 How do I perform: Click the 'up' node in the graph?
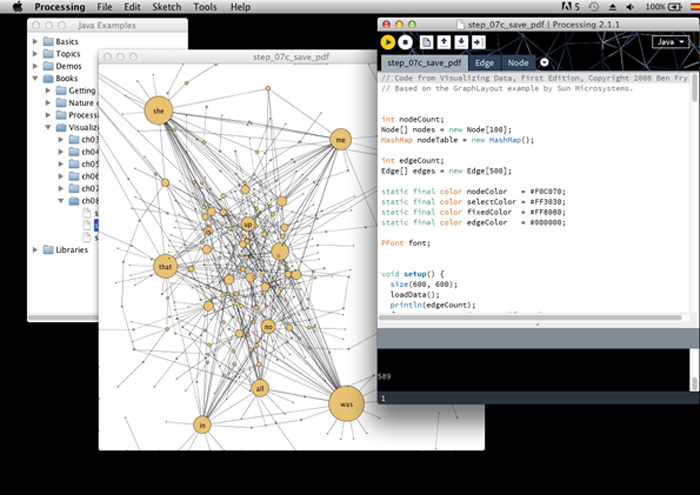[248, 224]
